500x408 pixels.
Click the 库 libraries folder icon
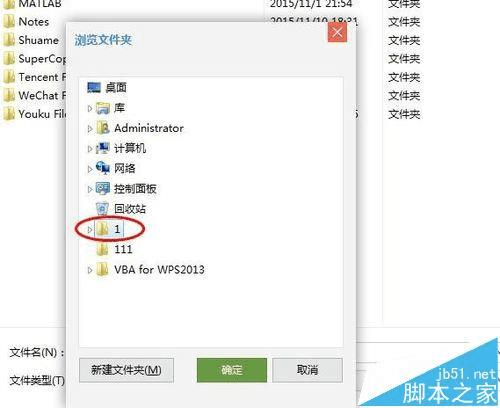103,108
